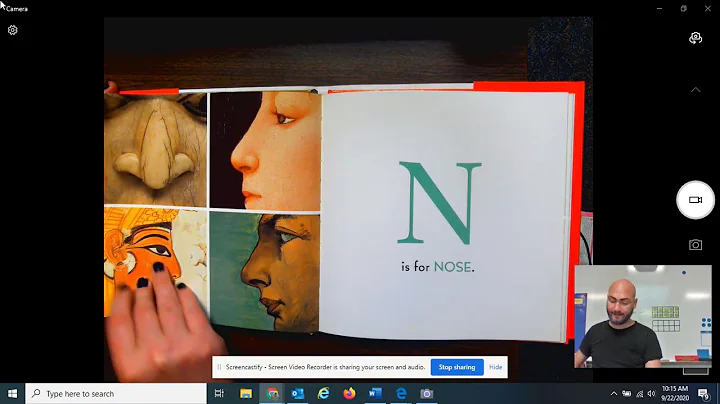Launch File Explorer from the taskbar

(246, 393)
